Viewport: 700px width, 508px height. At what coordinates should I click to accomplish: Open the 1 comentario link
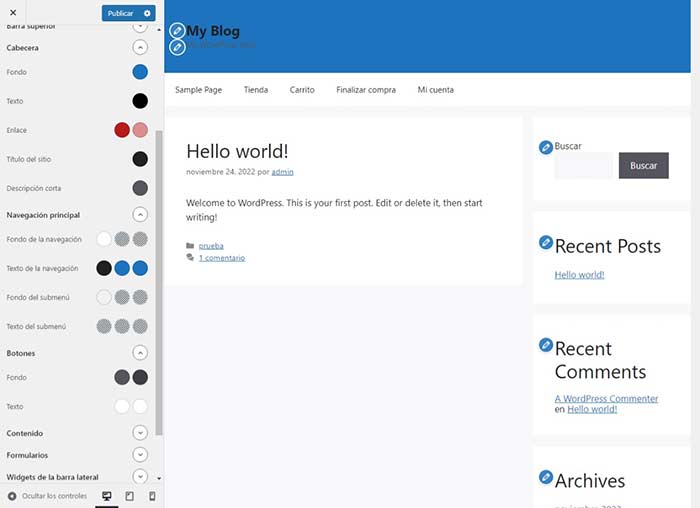pos(221,258)
